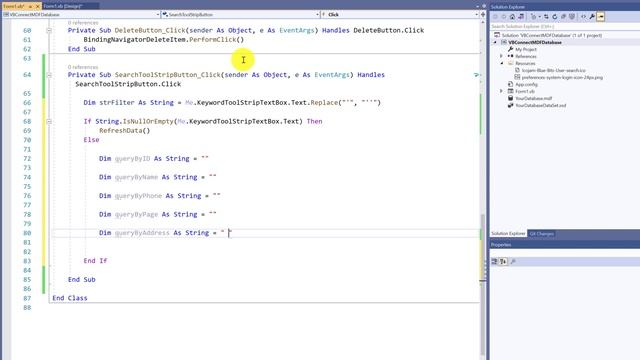Click the YourDatabase.mdf database icon
This screenshot has width=640, height=360.
coord(510,98)
